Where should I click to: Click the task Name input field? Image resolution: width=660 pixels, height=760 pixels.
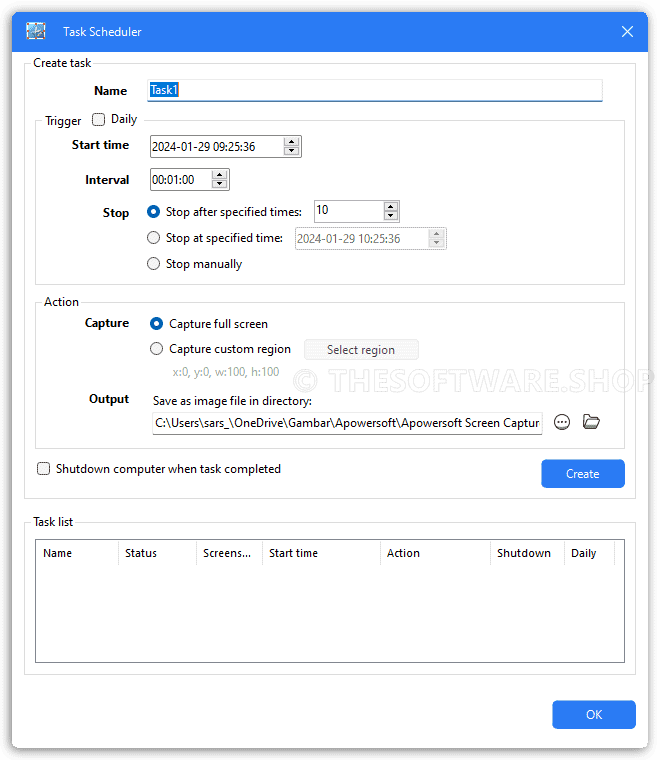coord(375,90)
